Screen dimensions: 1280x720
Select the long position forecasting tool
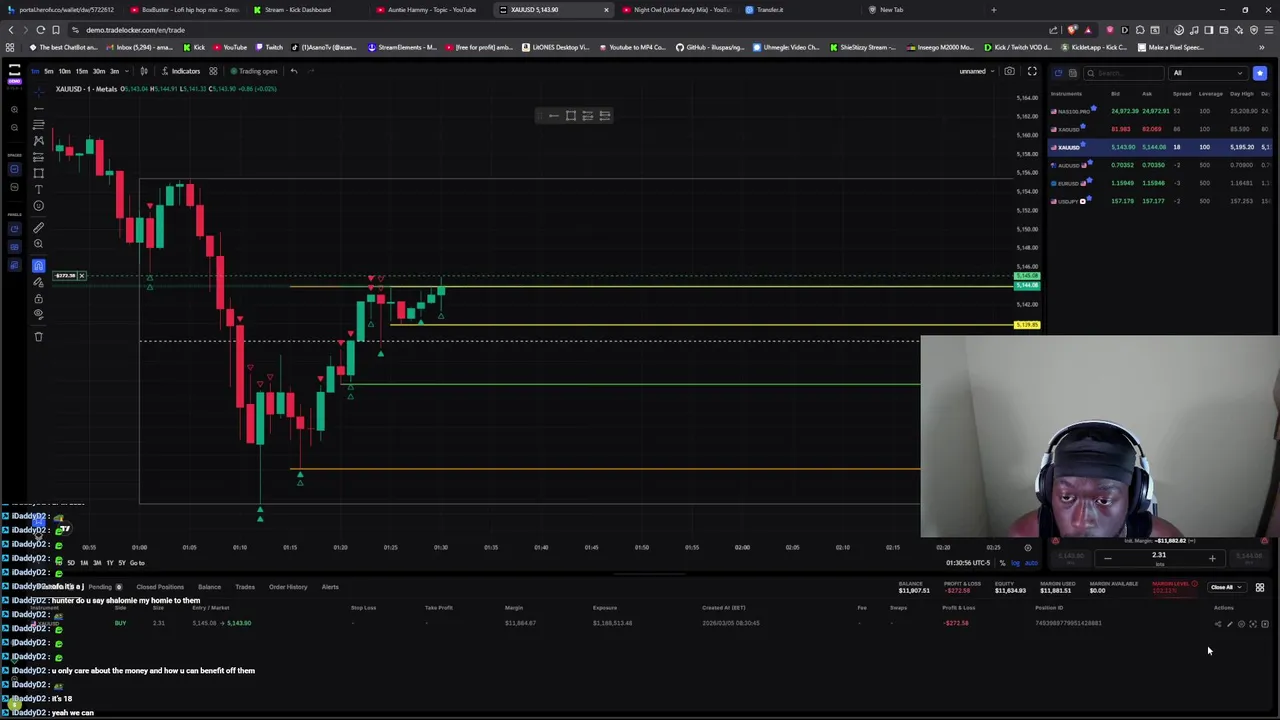pos(38,157)
